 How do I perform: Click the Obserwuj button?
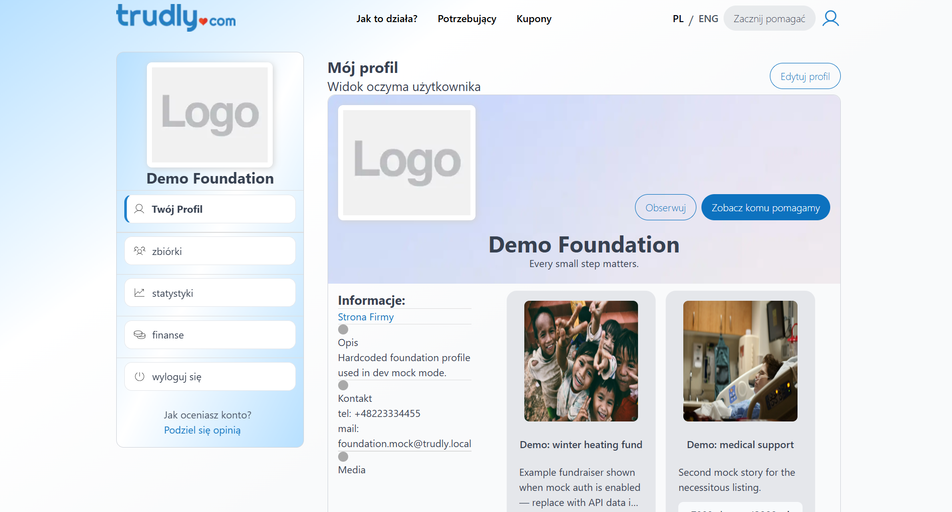[x=665, y=208]
